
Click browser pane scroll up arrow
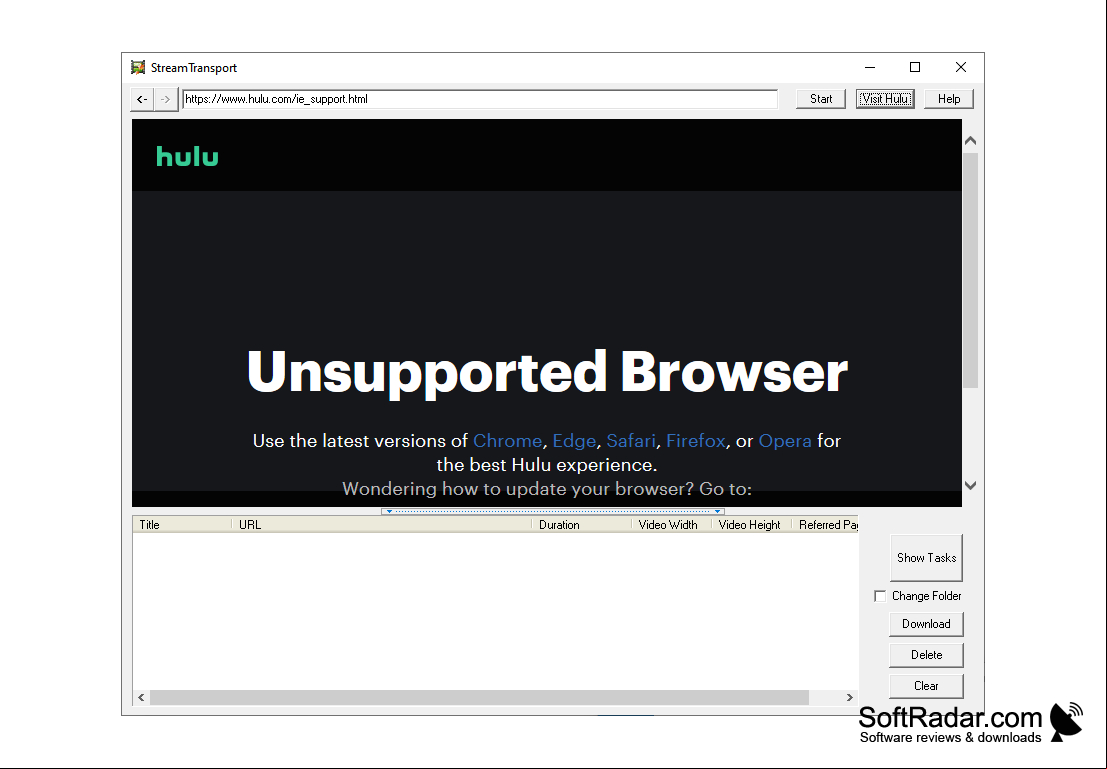click(x=971, y=141)
